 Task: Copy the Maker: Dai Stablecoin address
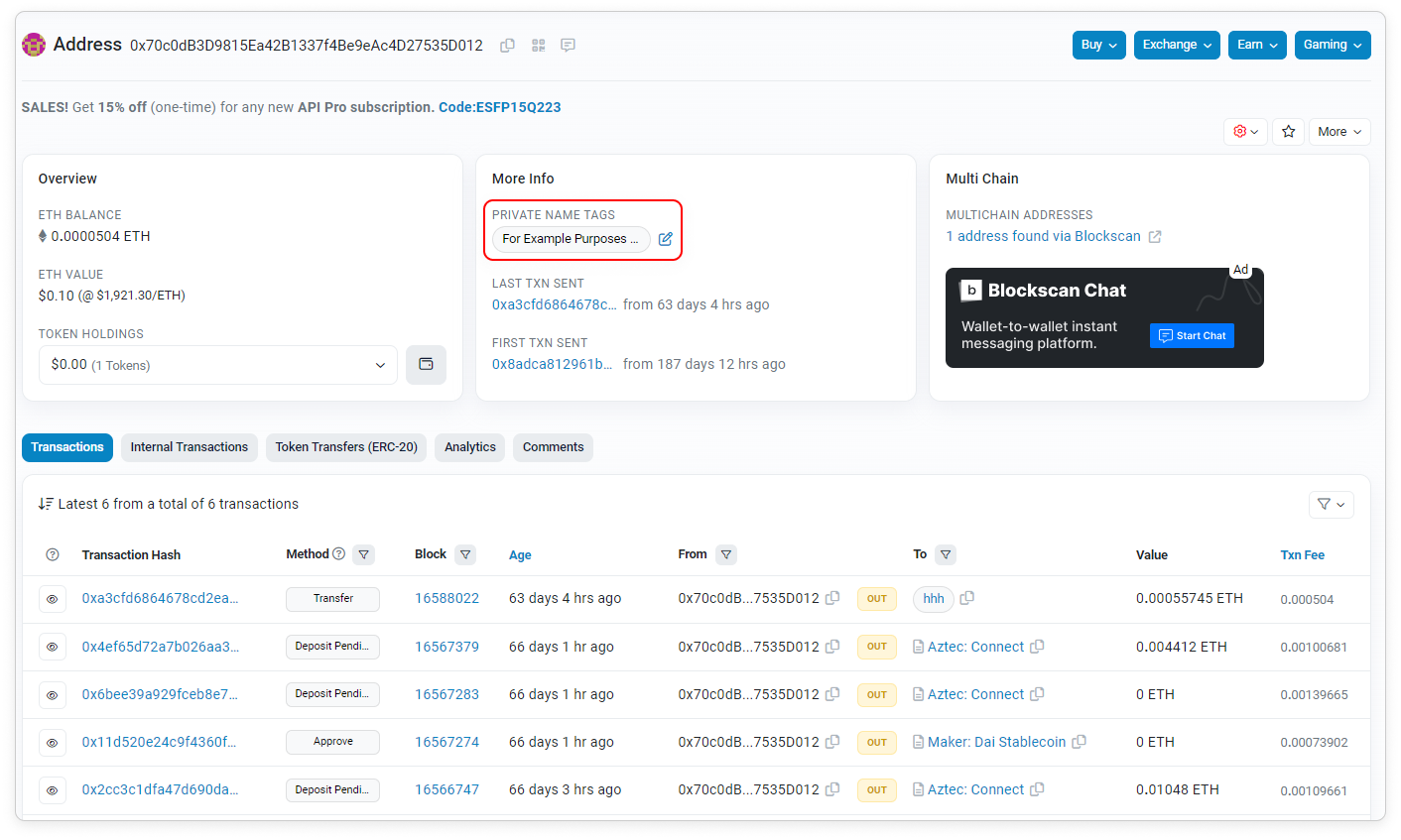1080,742
